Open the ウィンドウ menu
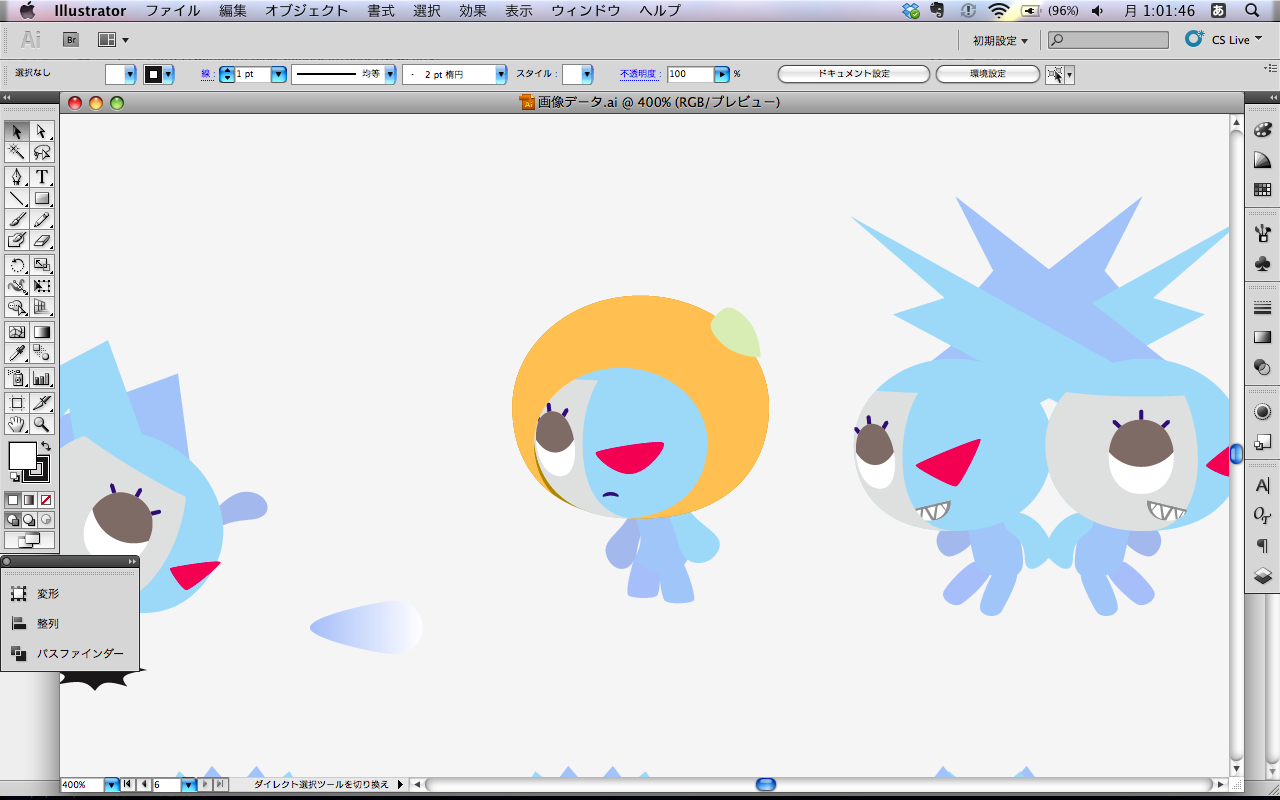The height and width of the screenshot is (800, 1280). [586, 11]
